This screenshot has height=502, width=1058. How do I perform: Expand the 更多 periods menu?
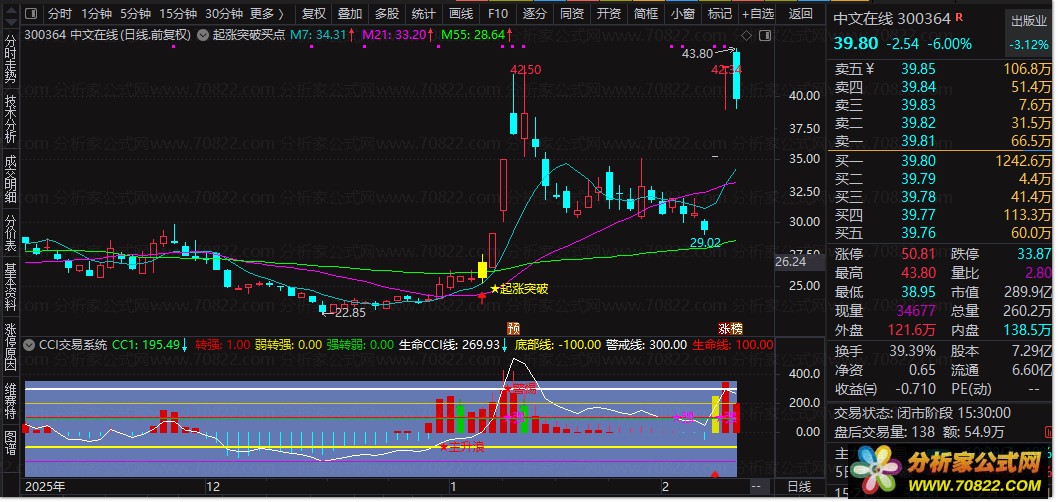[x=267, y=13]
